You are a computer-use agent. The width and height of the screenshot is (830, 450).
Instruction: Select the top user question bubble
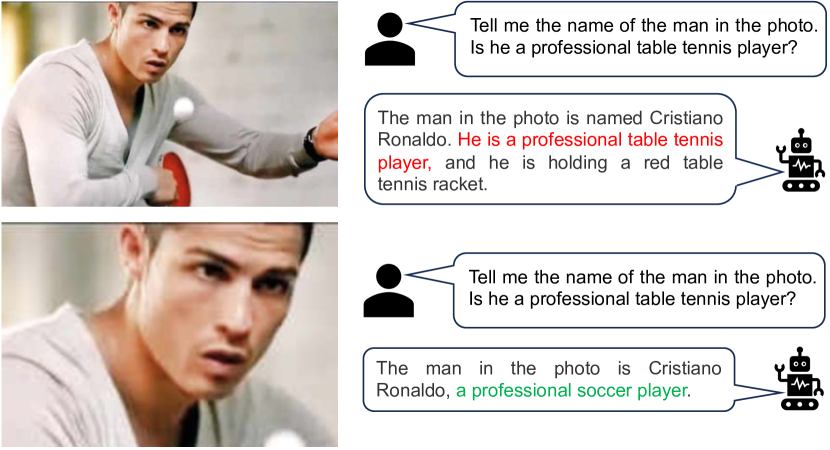pos(640,39)
